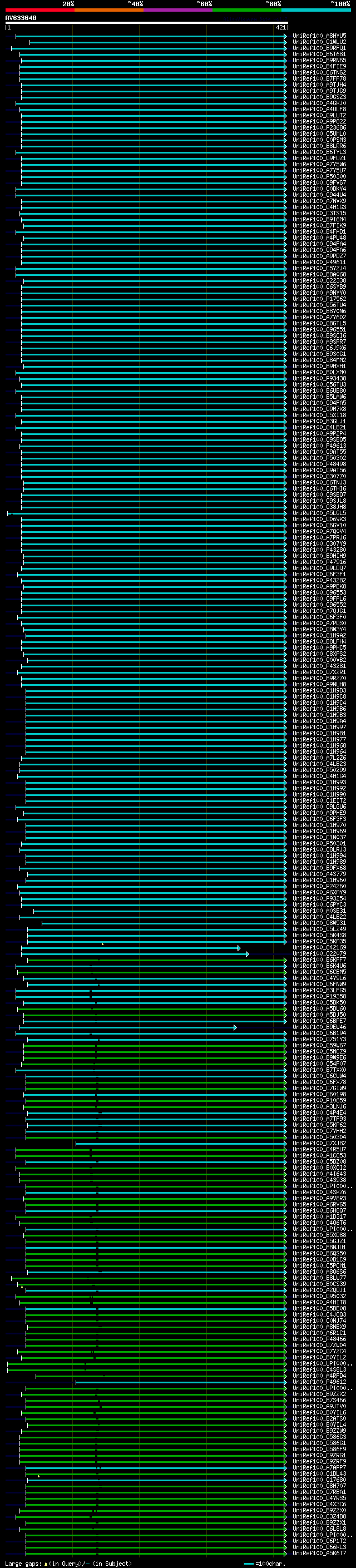Open the hit UniRef100_Q6SYB9
The image size is (356, 1568).
[319, 286]
